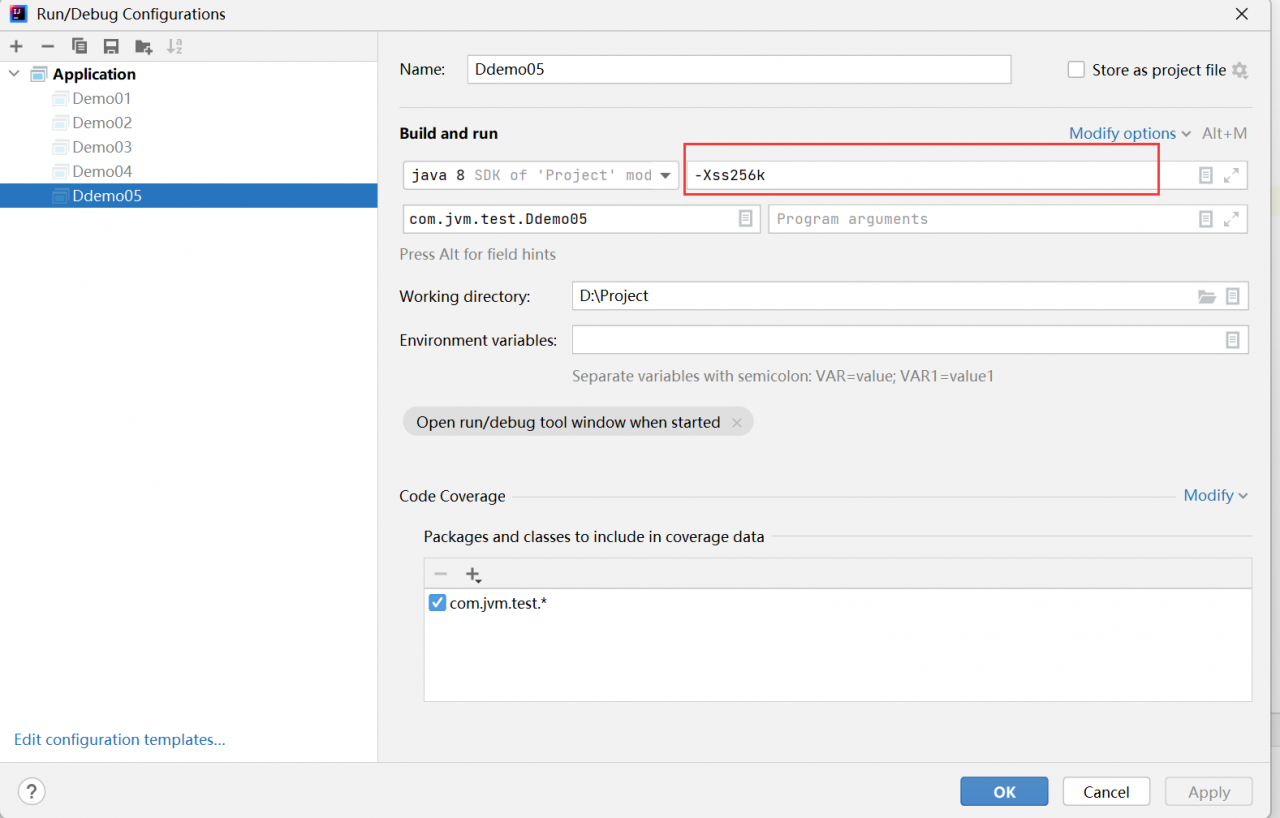Select the Ddemo05 configuration
Screen dimensions: 1280x818
click(188, 196)
